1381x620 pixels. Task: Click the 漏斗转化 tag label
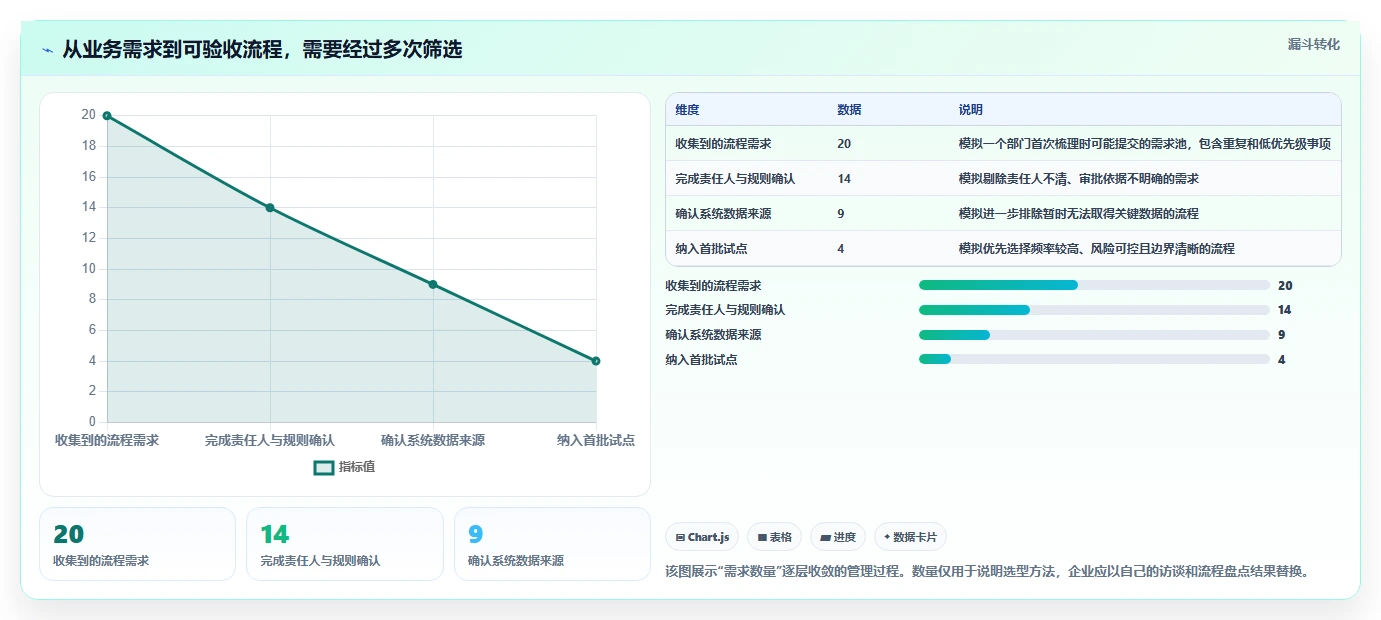(1314, 44)
